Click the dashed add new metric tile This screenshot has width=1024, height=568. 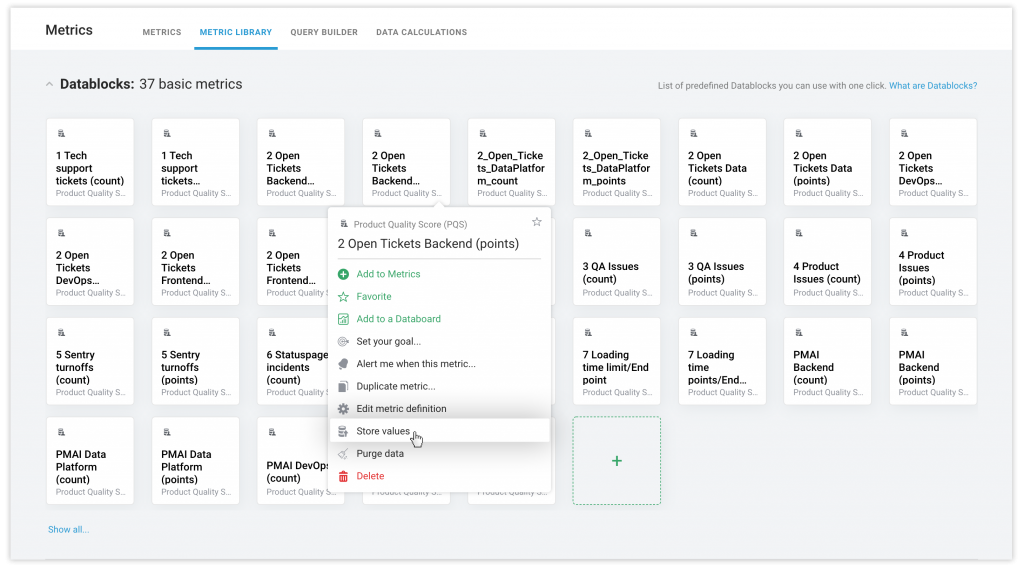(x=616, y=460)
